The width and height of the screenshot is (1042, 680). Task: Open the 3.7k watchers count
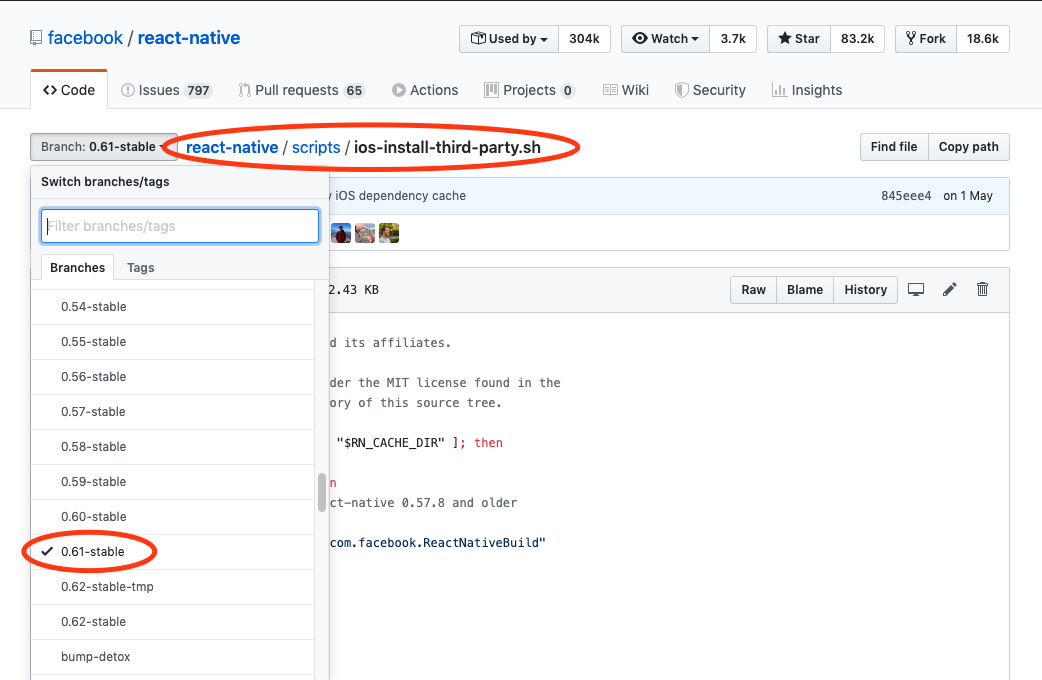[x=733, y=39]
